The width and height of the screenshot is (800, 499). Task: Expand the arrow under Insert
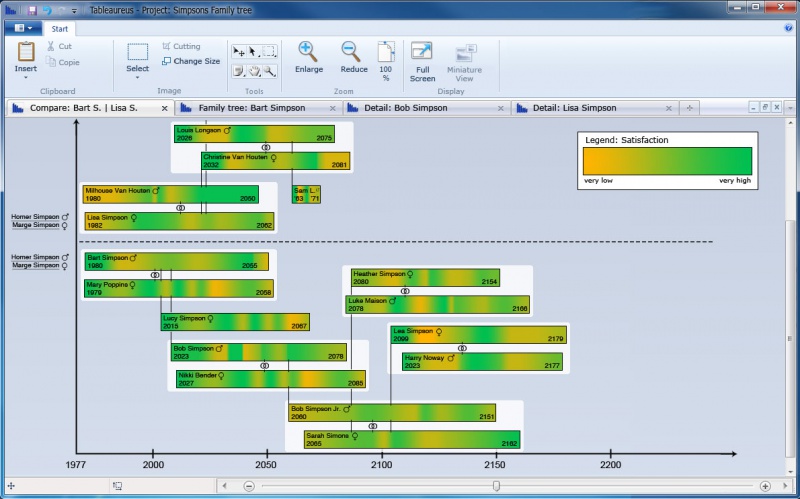(x=26, y=78)
